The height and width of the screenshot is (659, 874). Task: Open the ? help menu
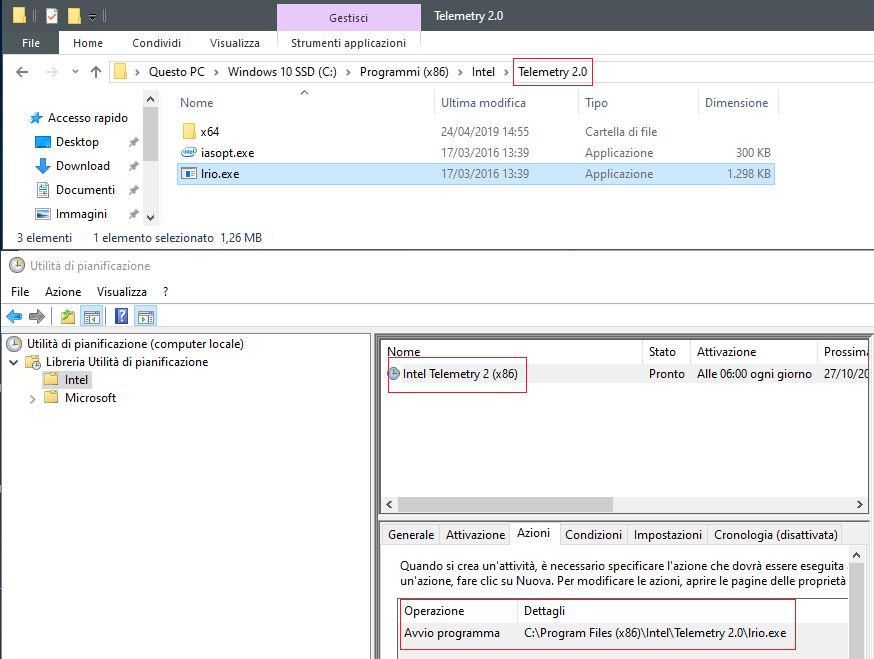[x=166, y=292]
